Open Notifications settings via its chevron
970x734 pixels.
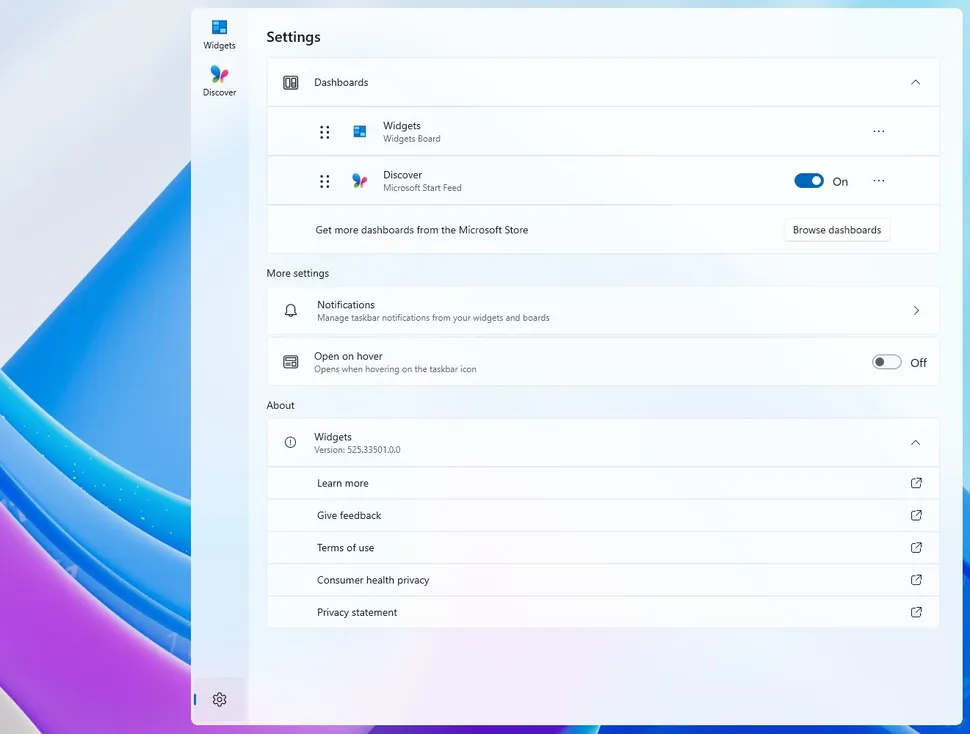tap(916, 310)
